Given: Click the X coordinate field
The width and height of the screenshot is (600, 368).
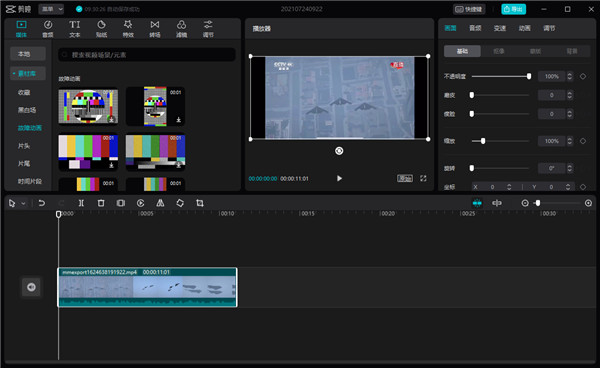Looking at the screenshot, I should (492, 187).
